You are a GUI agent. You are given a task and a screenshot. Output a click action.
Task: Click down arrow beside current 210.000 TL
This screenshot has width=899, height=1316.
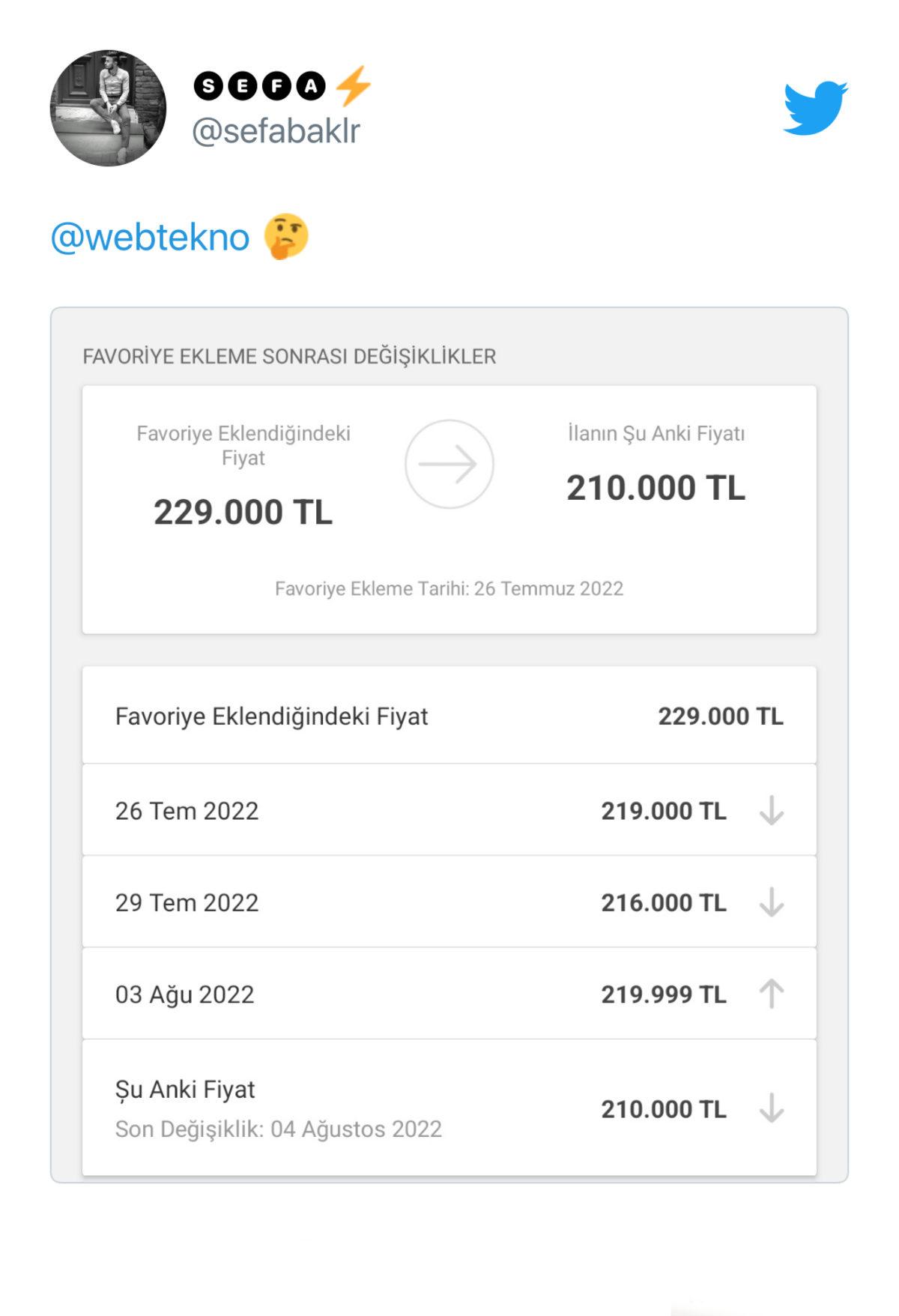click(x=771, y=1108)
